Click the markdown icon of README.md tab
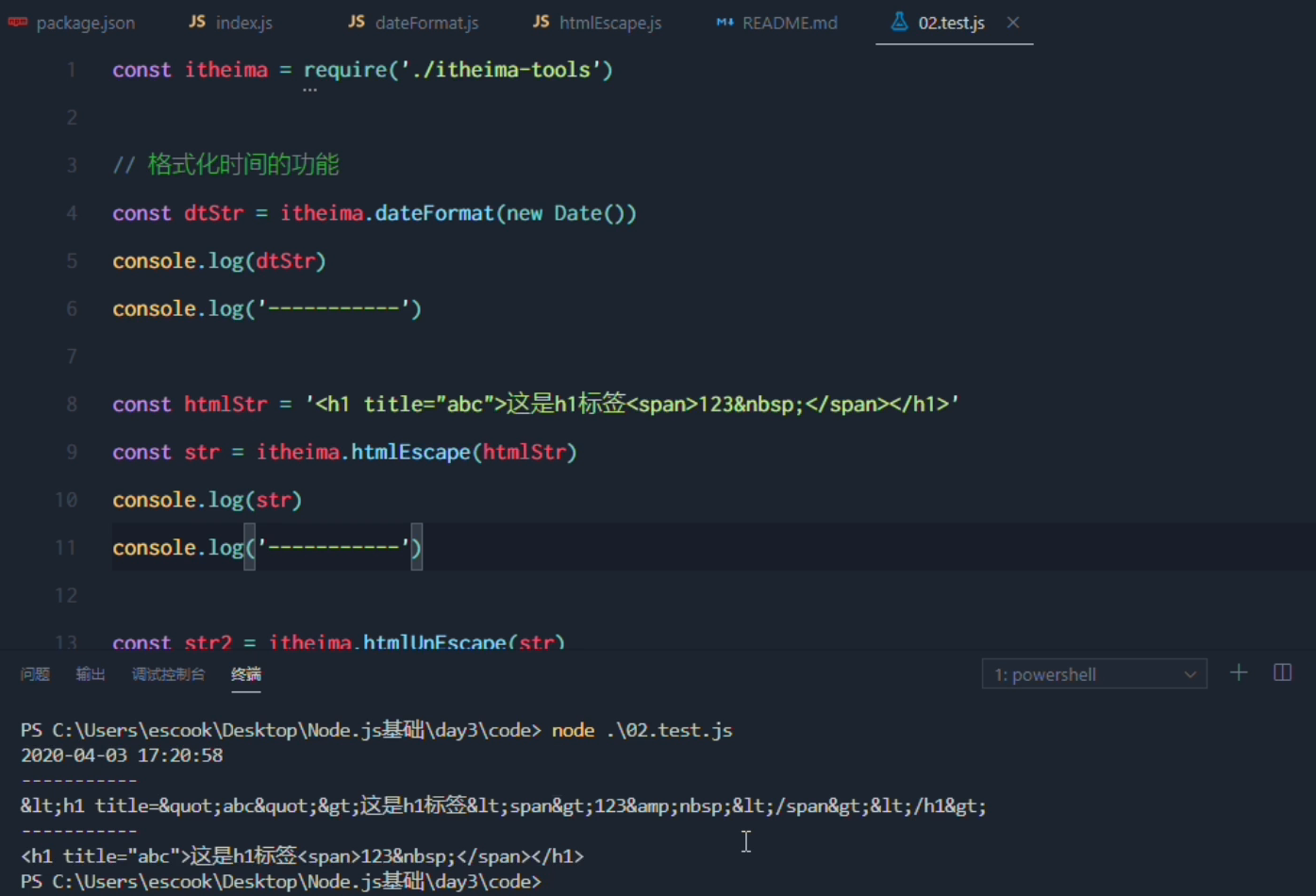 click(725, 22)
